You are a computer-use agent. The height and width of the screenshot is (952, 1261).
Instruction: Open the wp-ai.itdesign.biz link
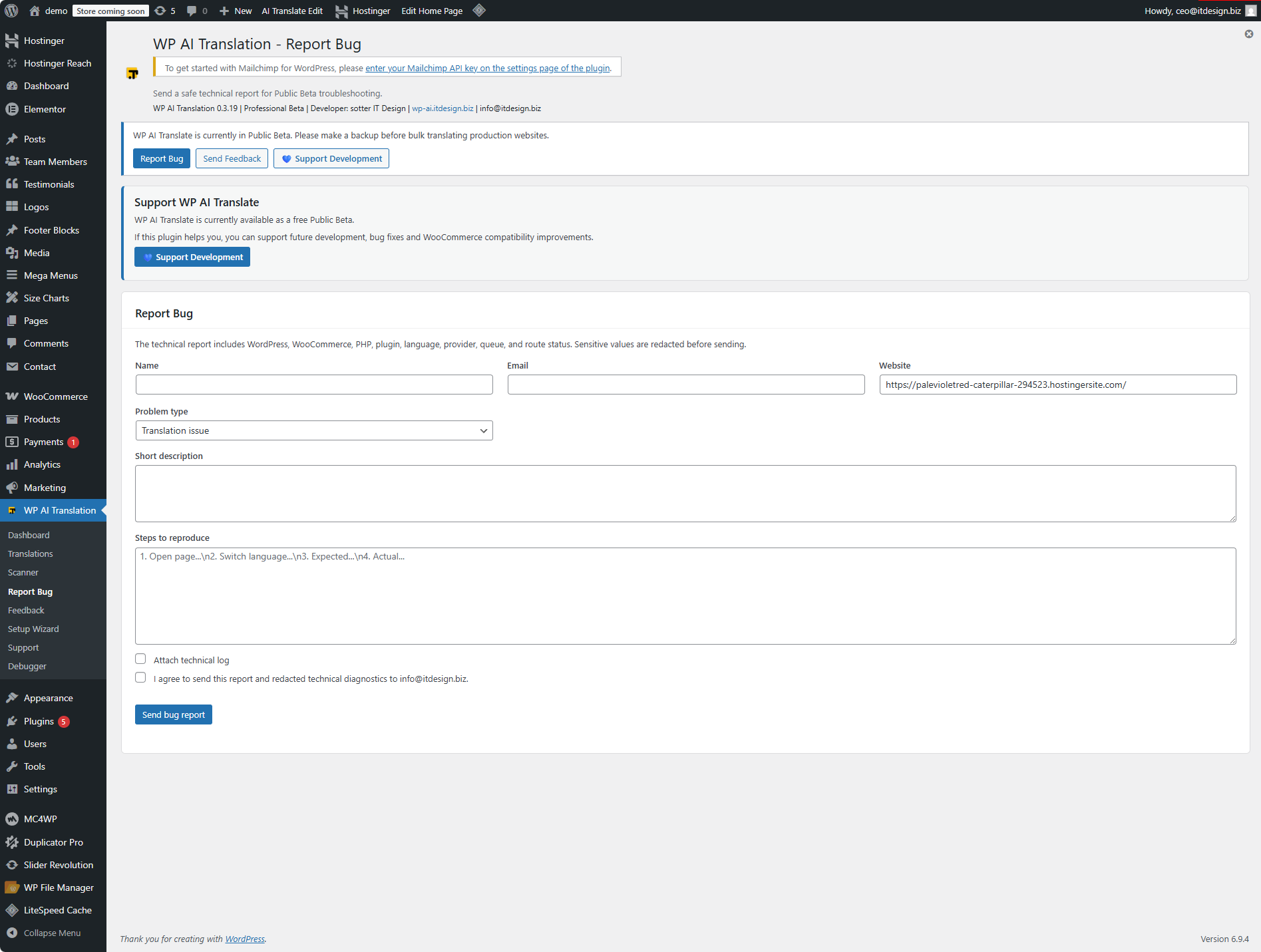pyautogui.click(x=443, y=108)
